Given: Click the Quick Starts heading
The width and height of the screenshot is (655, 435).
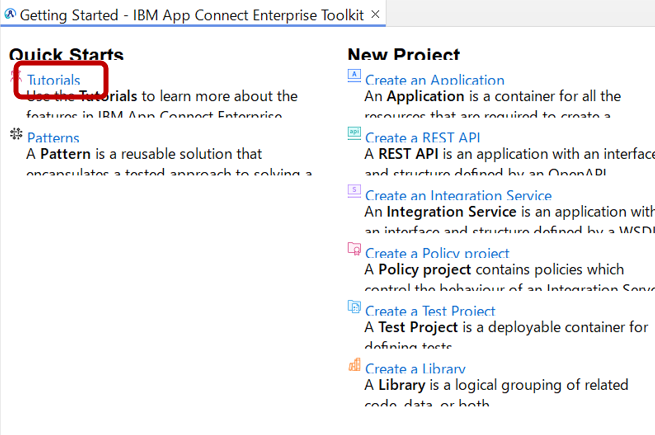Looking at the screenshot, I should pyautogui.click(x=66, y=55).
